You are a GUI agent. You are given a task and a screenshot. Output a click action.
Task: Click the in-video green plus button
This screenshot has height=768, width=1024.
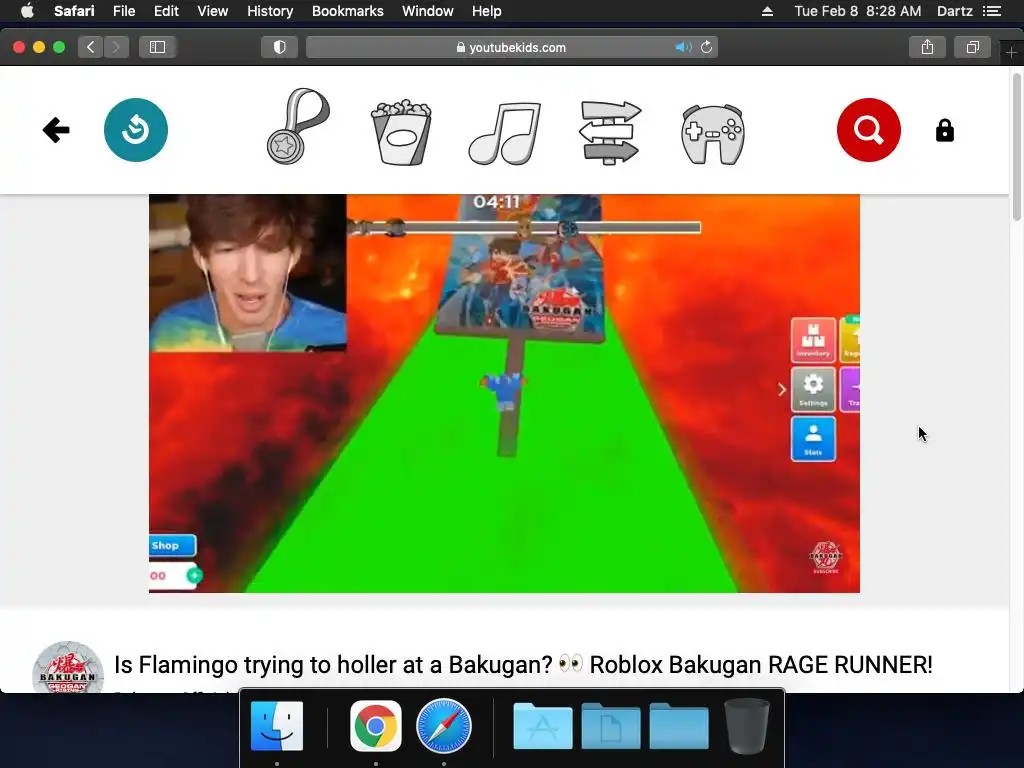pyautogui.click(x=194, y=575)
